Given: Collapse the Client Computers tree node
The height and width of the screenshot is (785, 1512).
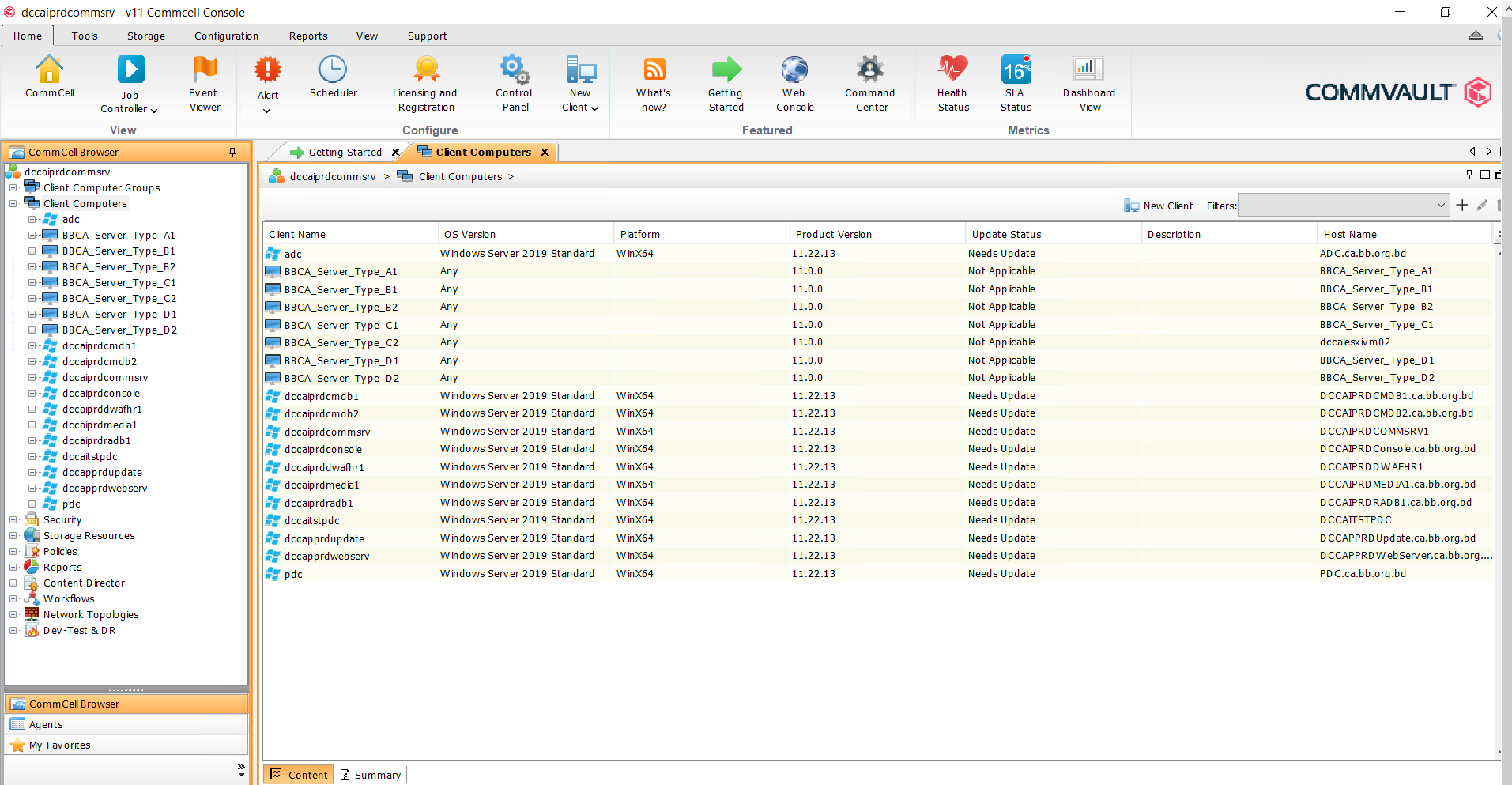Looking at the screenshot, I should pyautogui.click(x=13, y=203).
